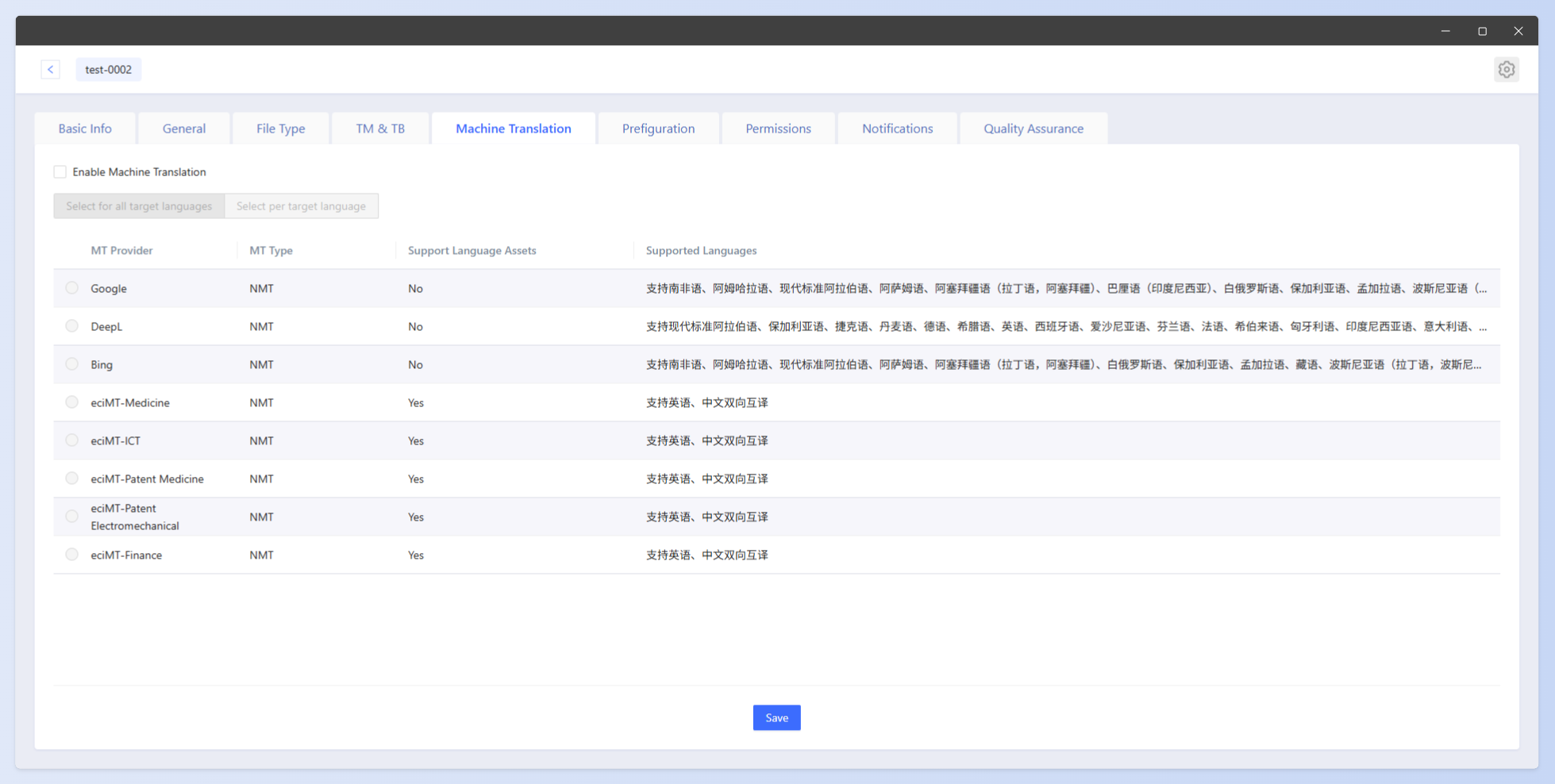Choose Select per target language option
The width and height of the screenshot is (1555, 784).
pyautogui.click(x=301, y=206)
